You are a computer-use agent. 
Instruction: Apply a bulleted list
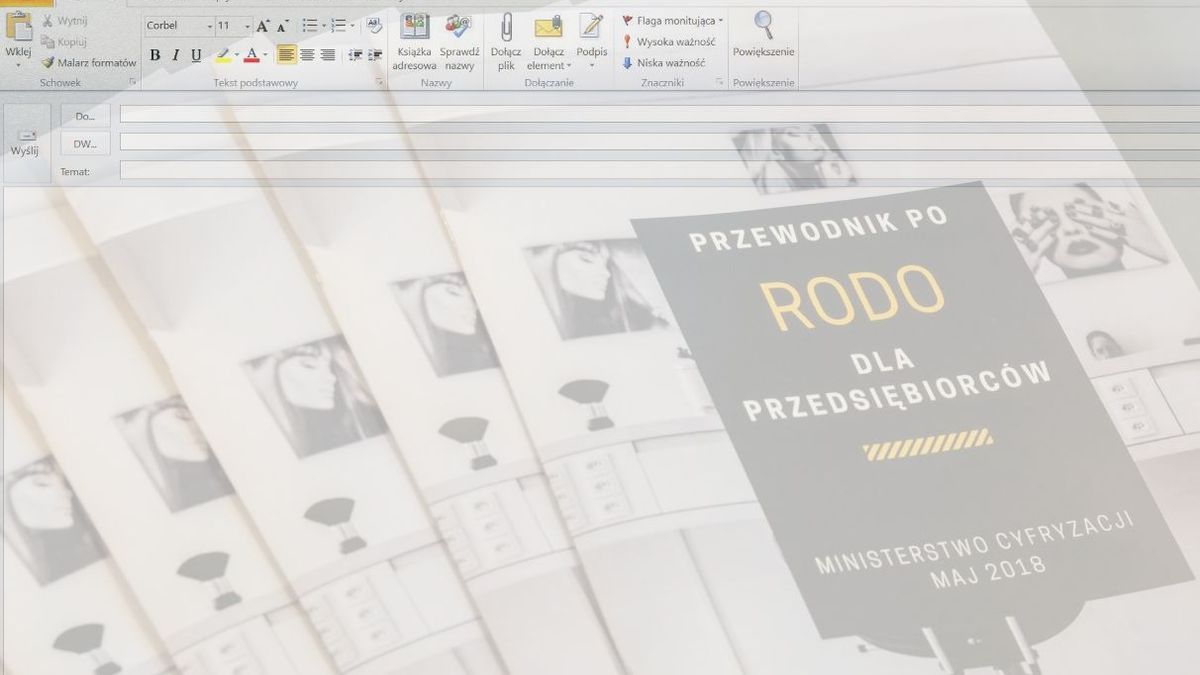tap(309, 26)
